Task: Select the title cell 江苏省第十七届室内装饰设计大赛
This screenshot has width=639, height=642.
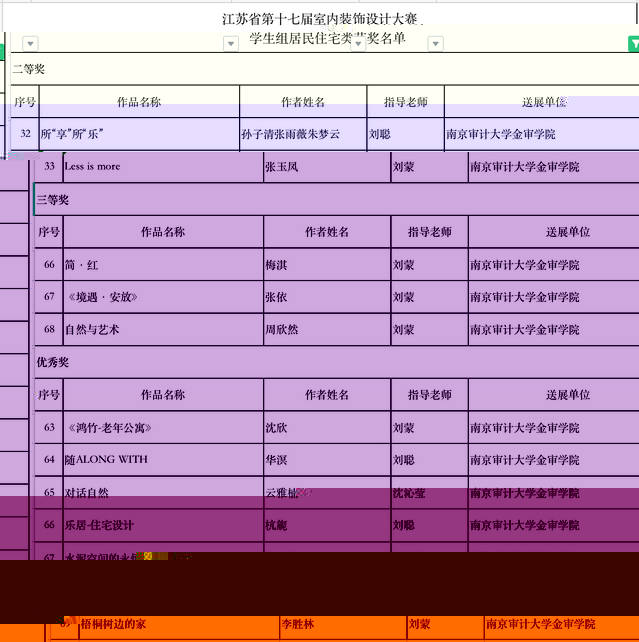Action: [322, 19]
